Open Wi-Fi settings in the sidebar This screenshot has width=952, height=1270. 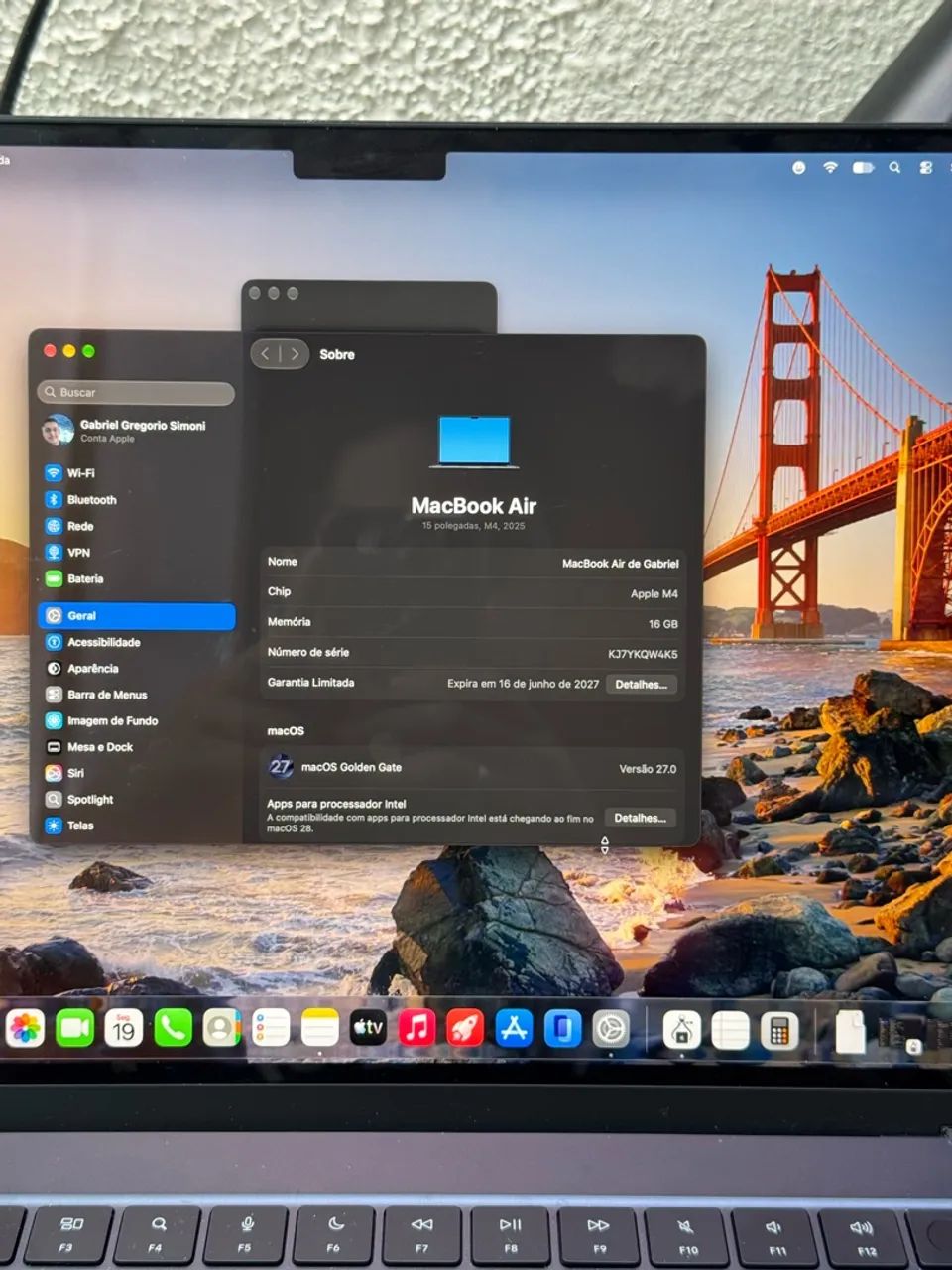coord(69,473)
